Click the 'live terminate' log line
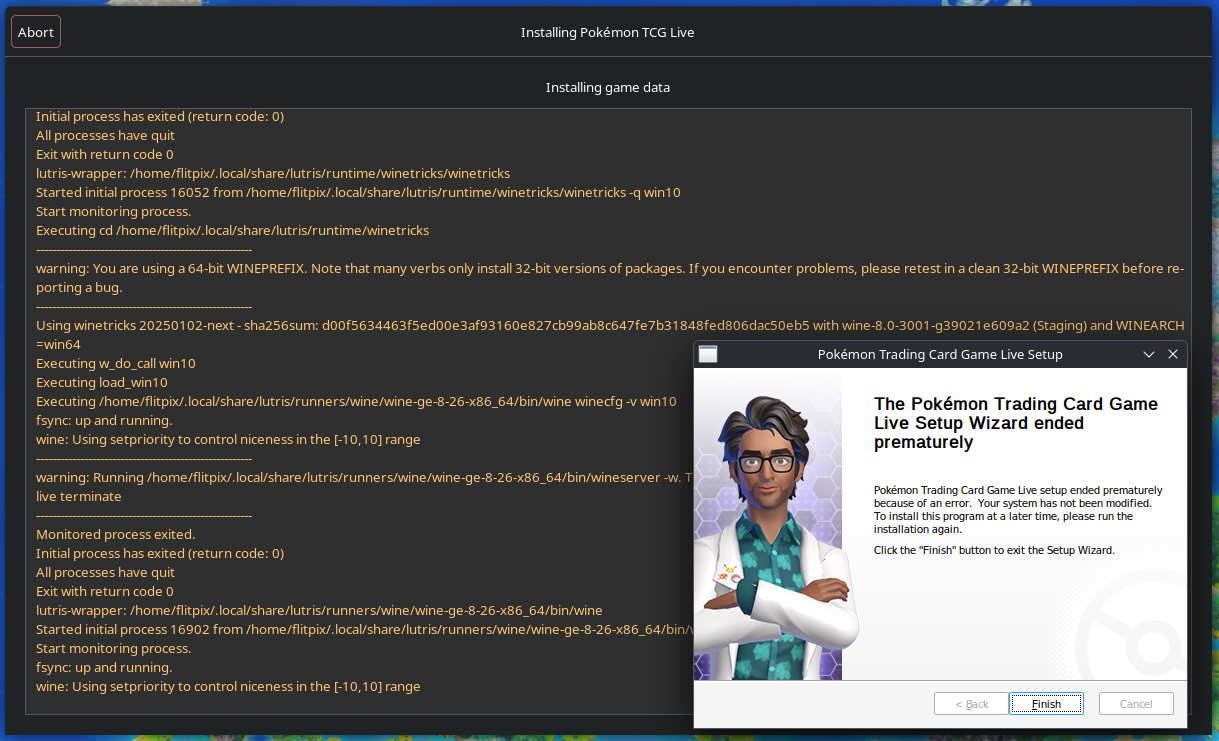 click(x=79, y=496)
